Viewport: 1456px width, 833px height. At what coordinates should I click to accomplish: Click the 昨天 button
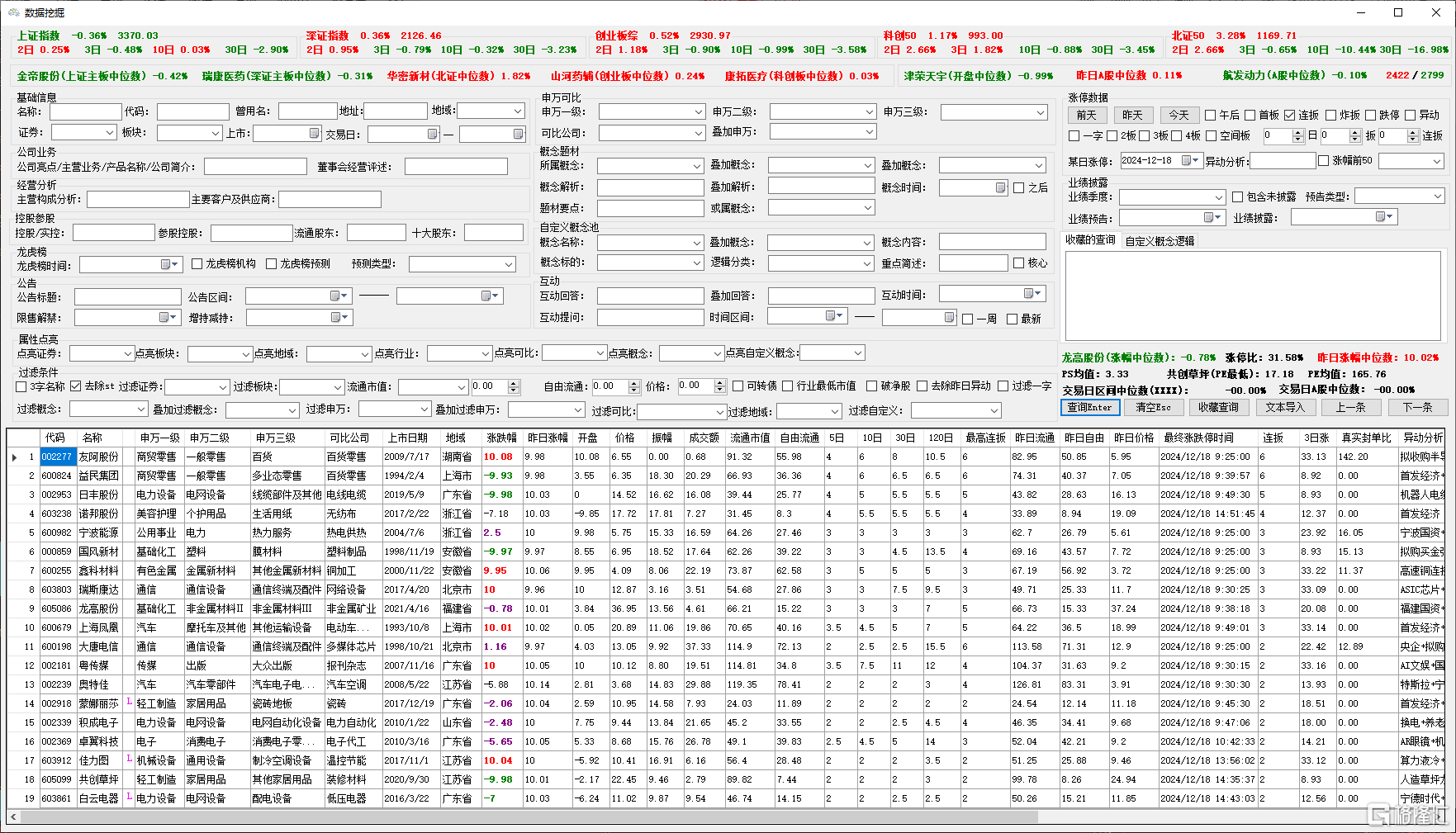tap(1132, 116)
